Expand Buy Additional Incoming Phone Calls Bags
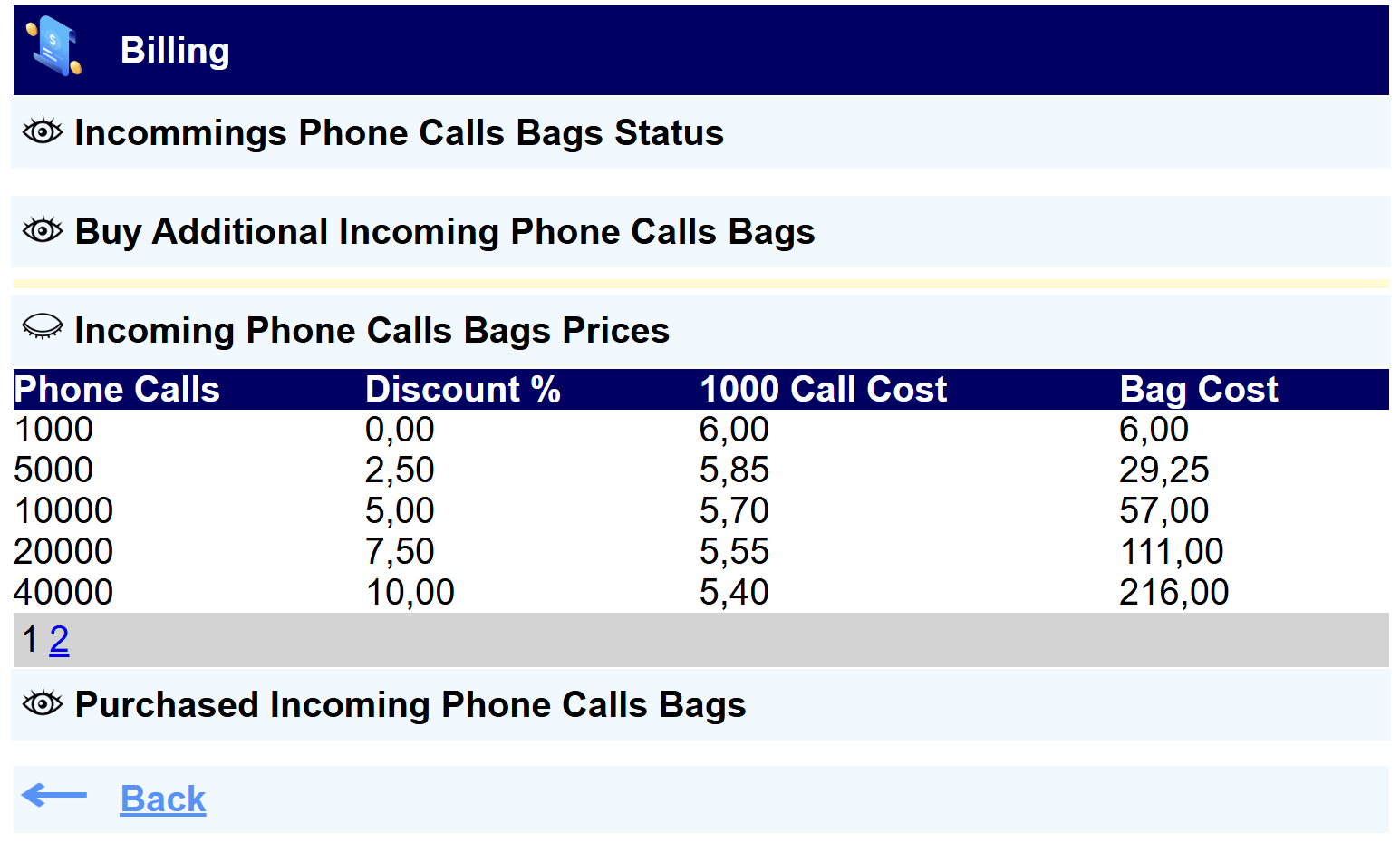Image resolution: width=1400 pixels, height=843 pixels. 444,232
